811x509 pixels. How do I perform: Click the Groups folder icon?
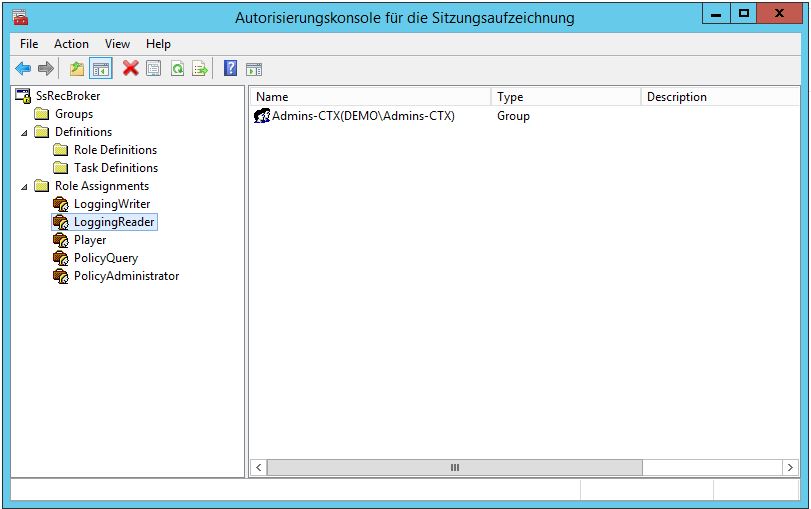click(x=41, y=114)
